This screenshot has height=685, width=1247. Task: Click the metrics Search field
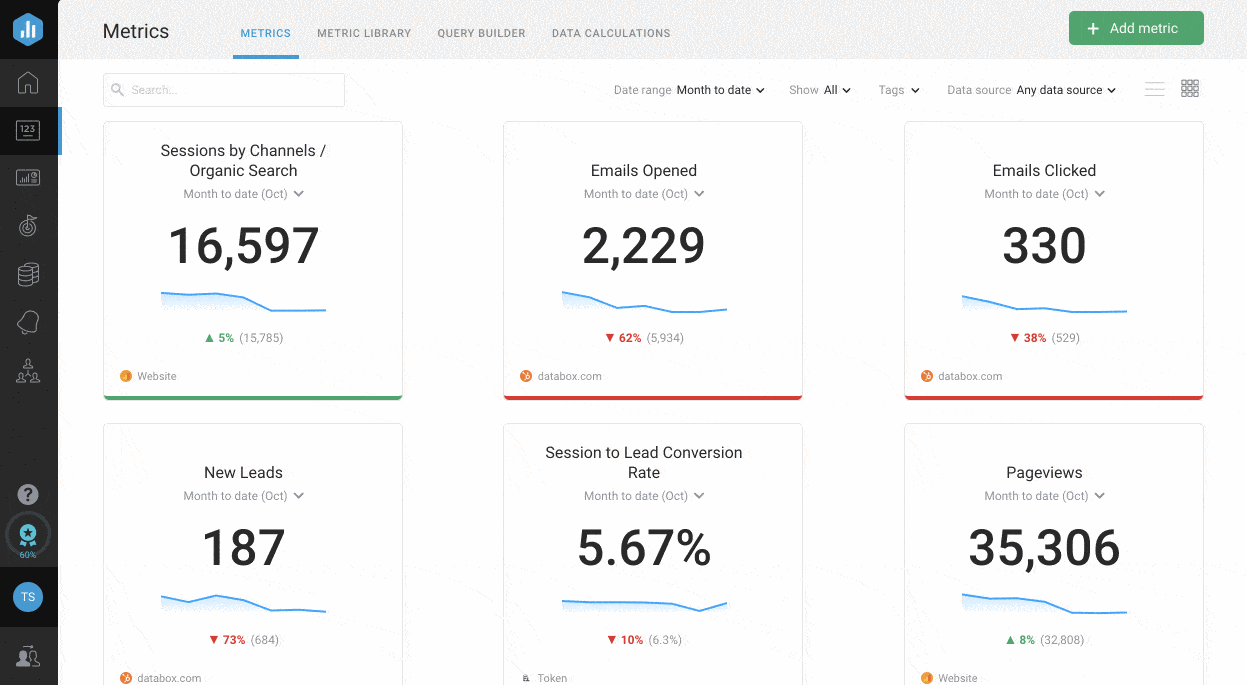coord(224,90)
